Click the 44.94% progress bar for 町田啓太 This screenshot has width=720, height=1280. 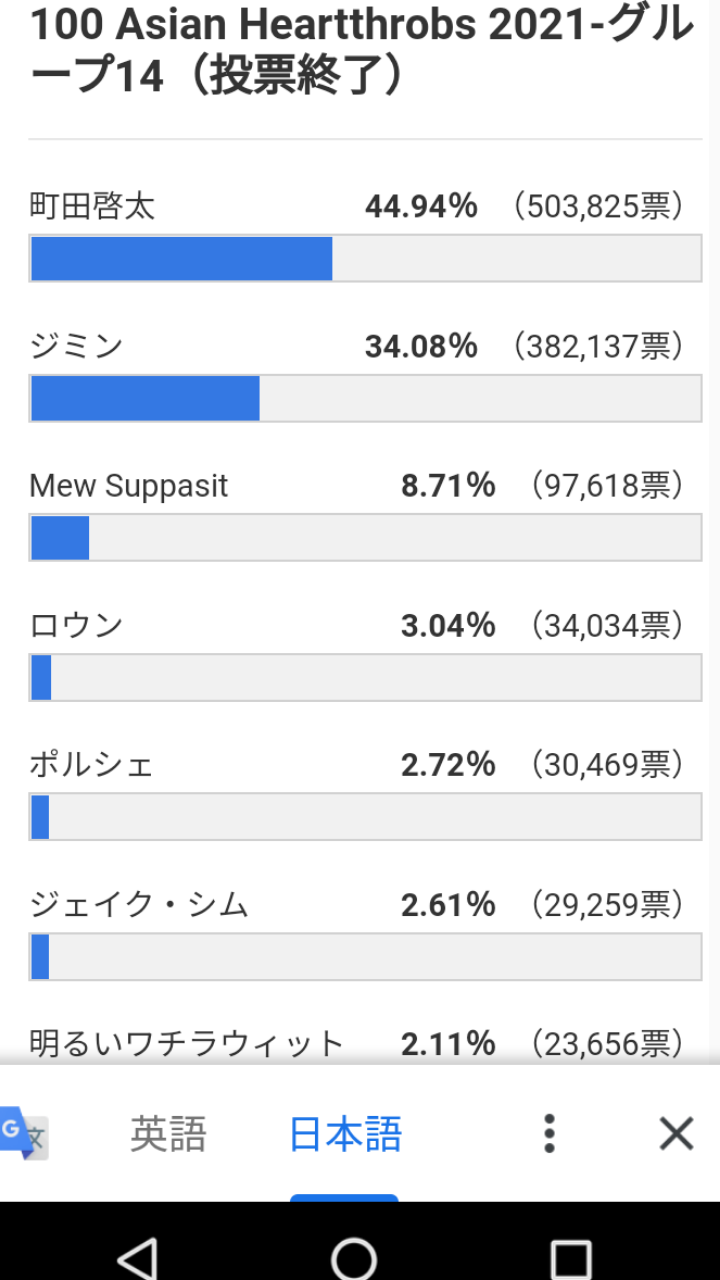pyautogui.click(x=365, y=258)
